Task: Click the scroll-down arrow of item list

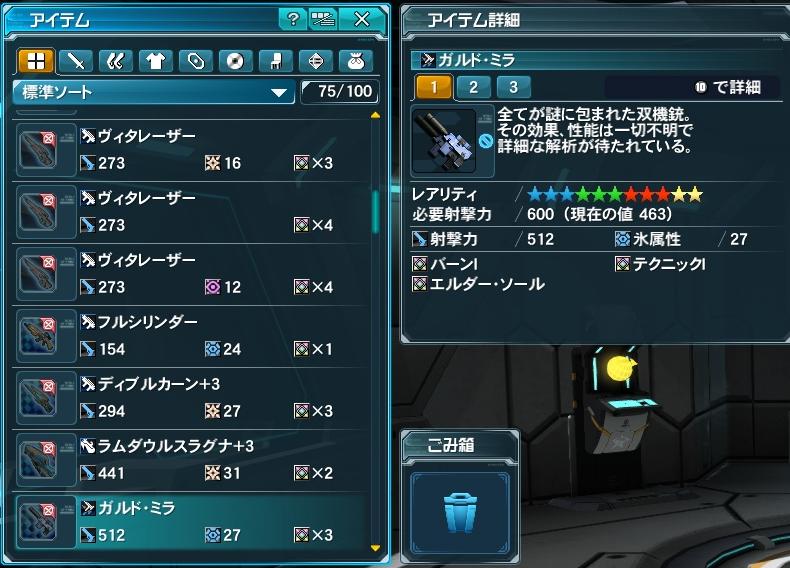Action: pyautogui.click(x=375, y=548)
